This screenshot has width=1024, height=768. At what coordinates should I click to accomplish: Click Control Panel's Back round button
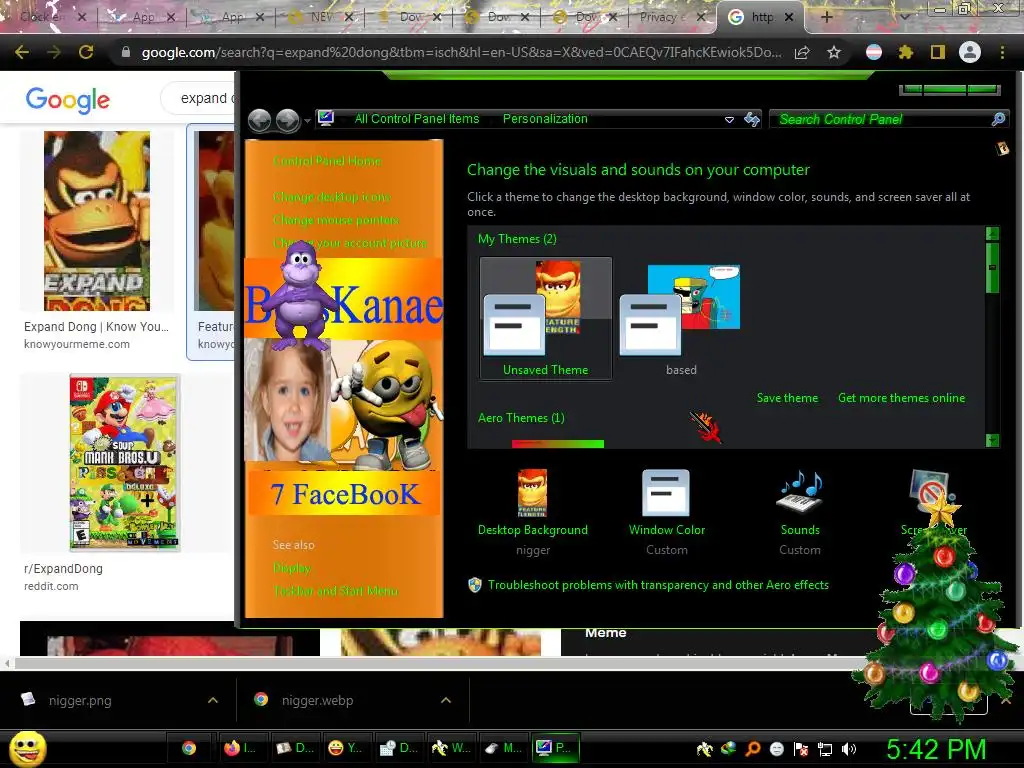click(260, 120)
